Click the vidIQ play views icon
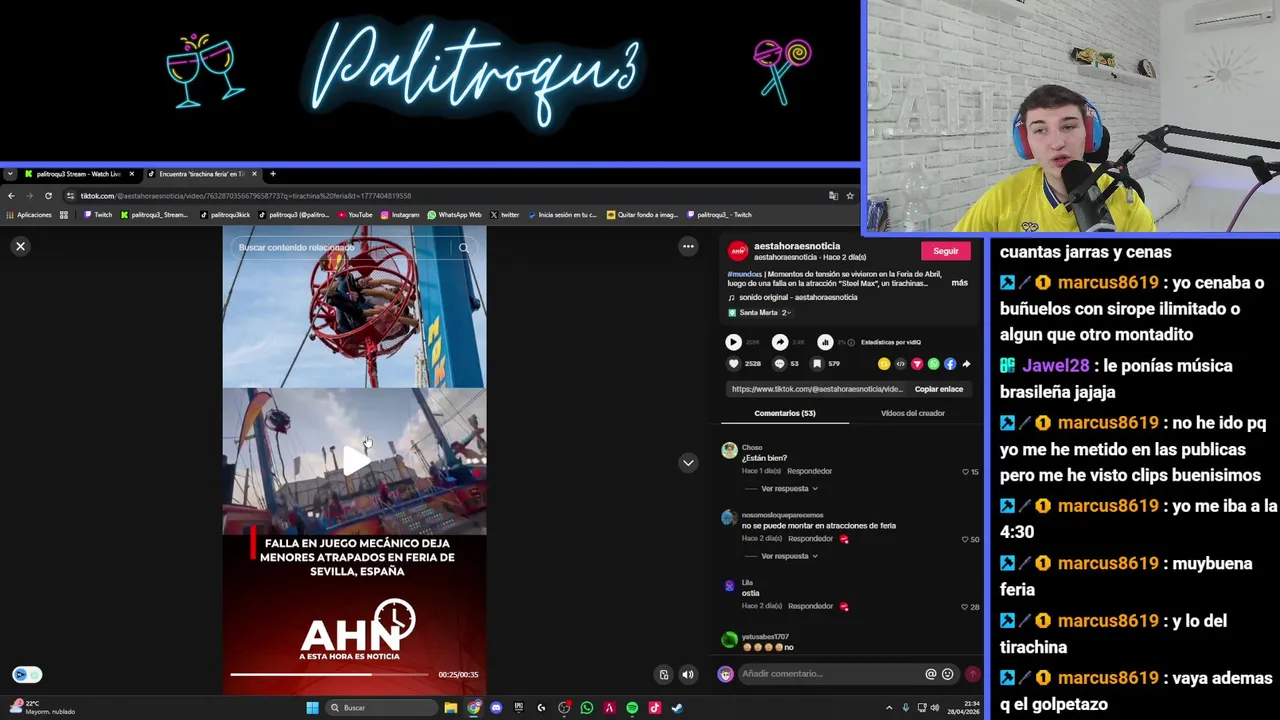Viewport: 1280px width, 720px height. click(x=733, y=342)
